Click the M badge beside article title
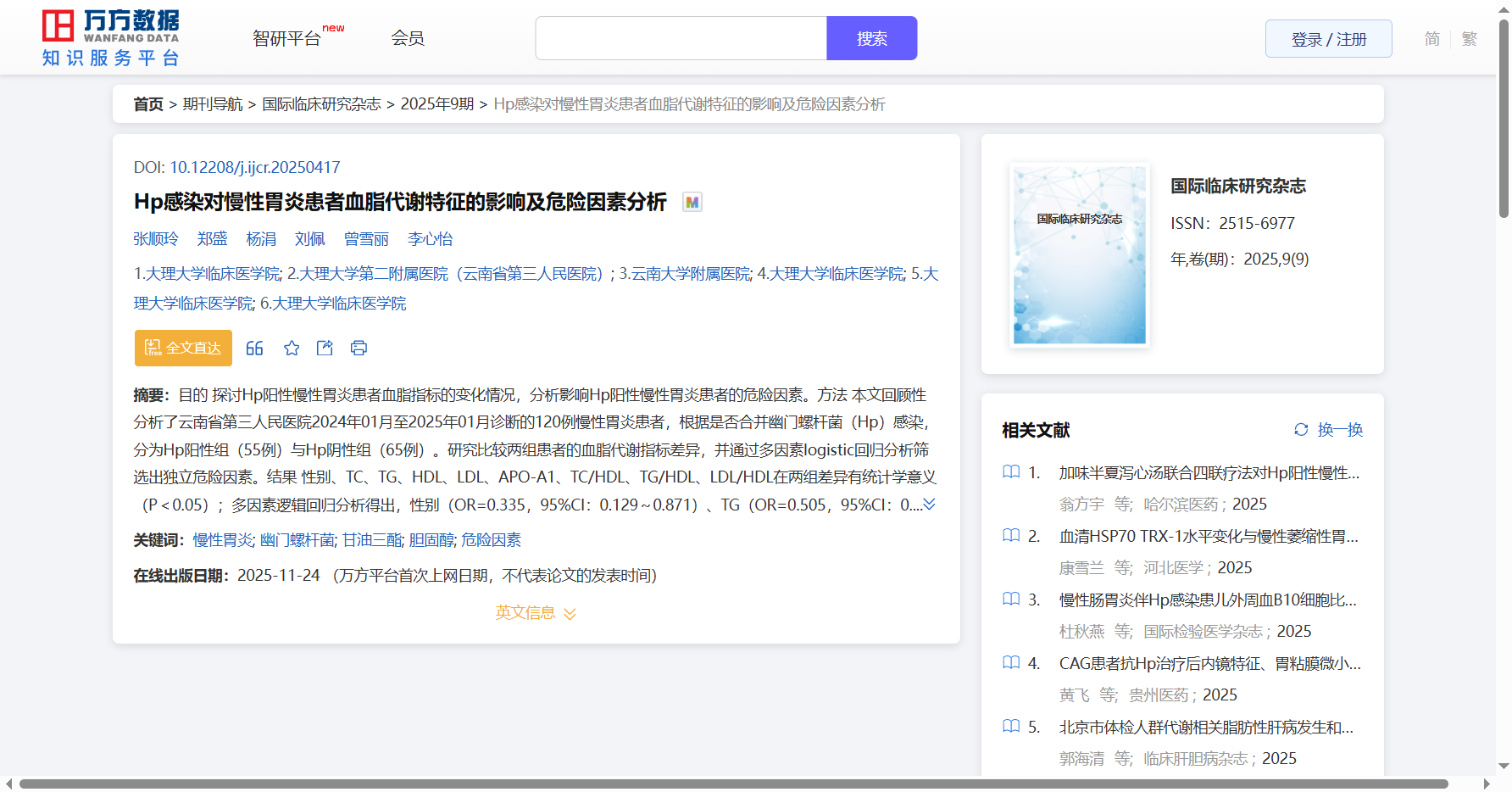 (x=692, y=203)
